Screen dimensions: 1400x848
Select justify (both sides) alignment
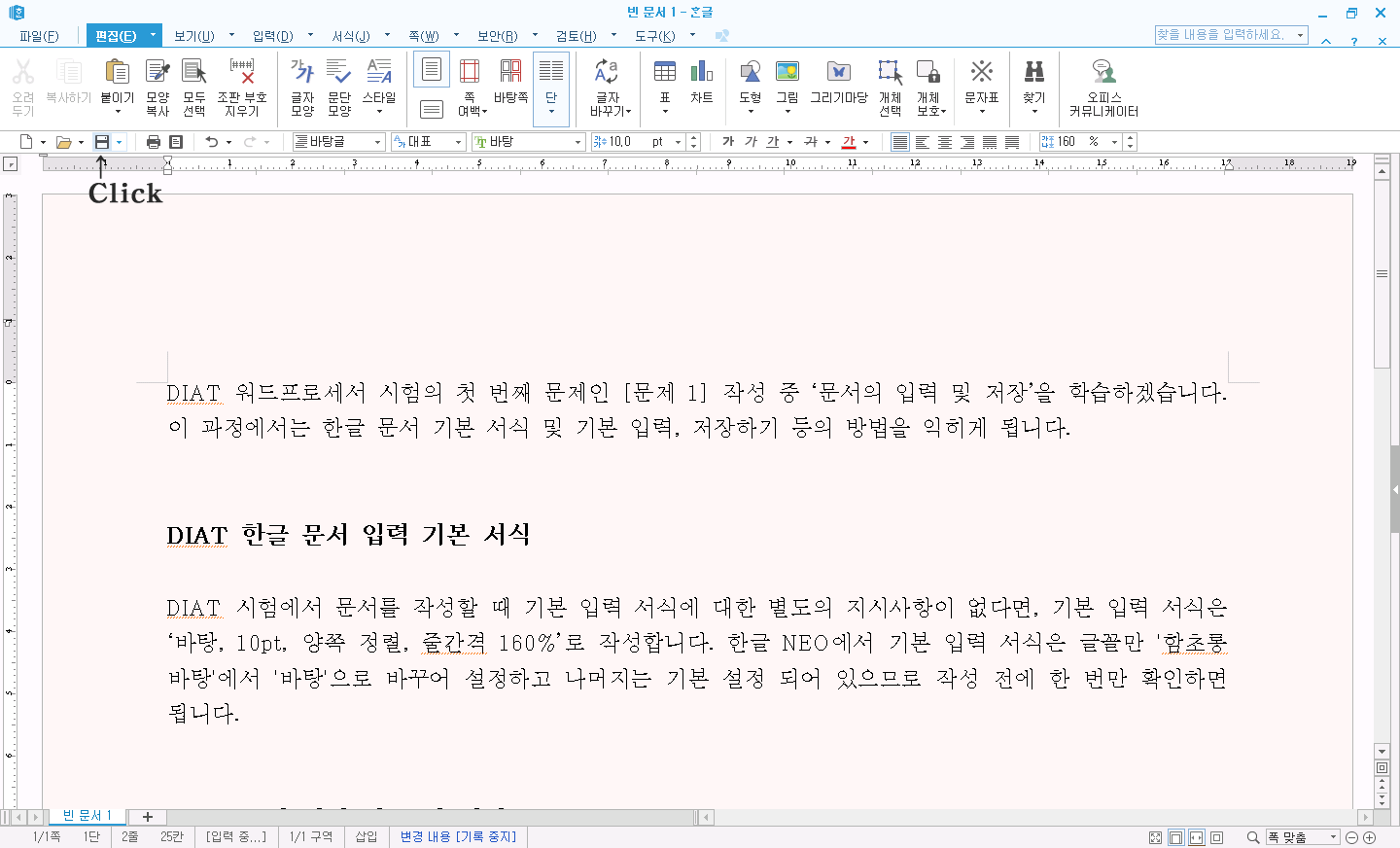pos(900,142)
